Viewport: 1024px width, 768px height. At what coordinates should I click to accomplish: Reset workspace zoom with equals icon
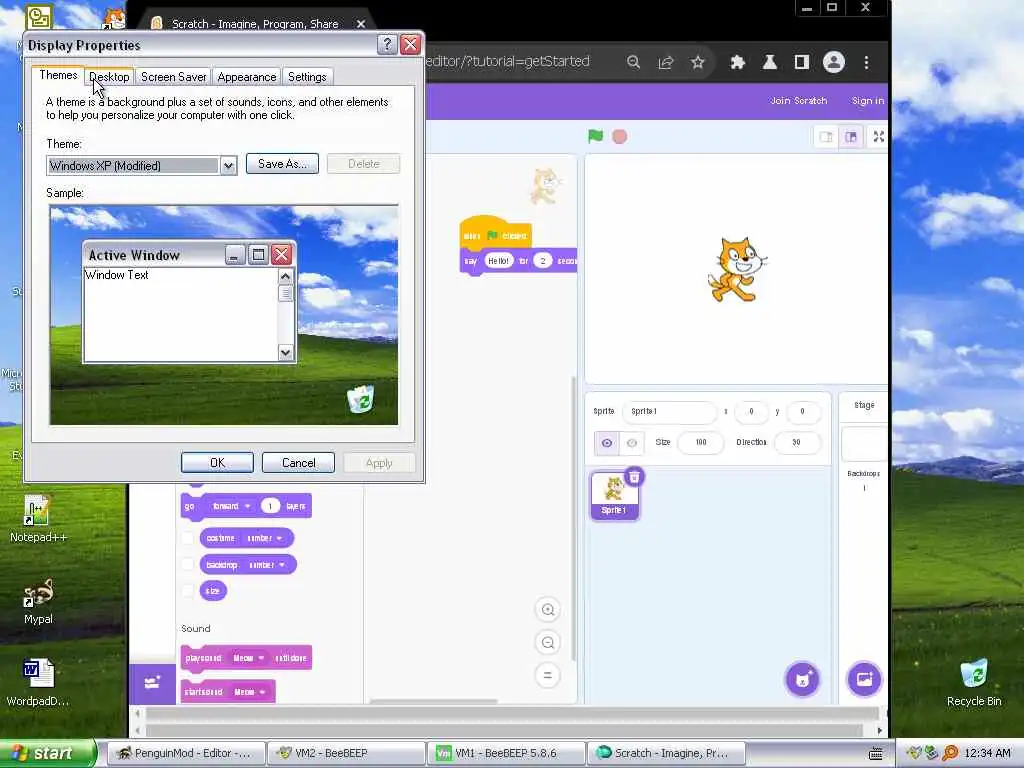pyautogui.click(x=548, y=675)
